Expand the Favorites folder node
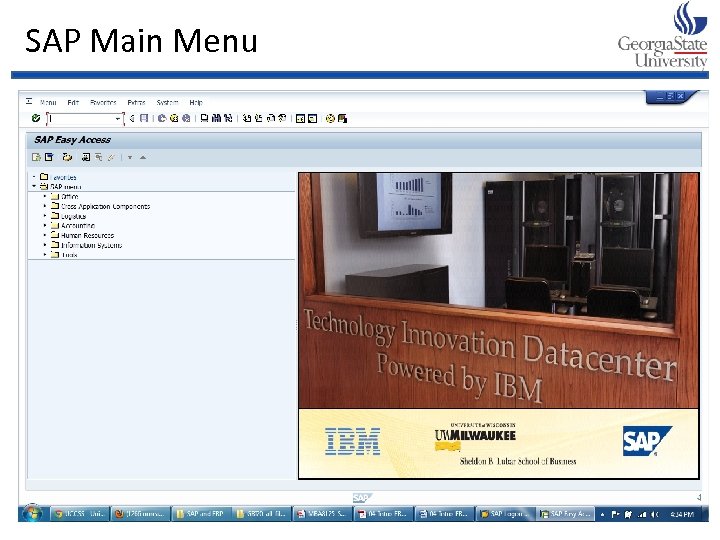The image size is (720, 540). click(34, 177)
